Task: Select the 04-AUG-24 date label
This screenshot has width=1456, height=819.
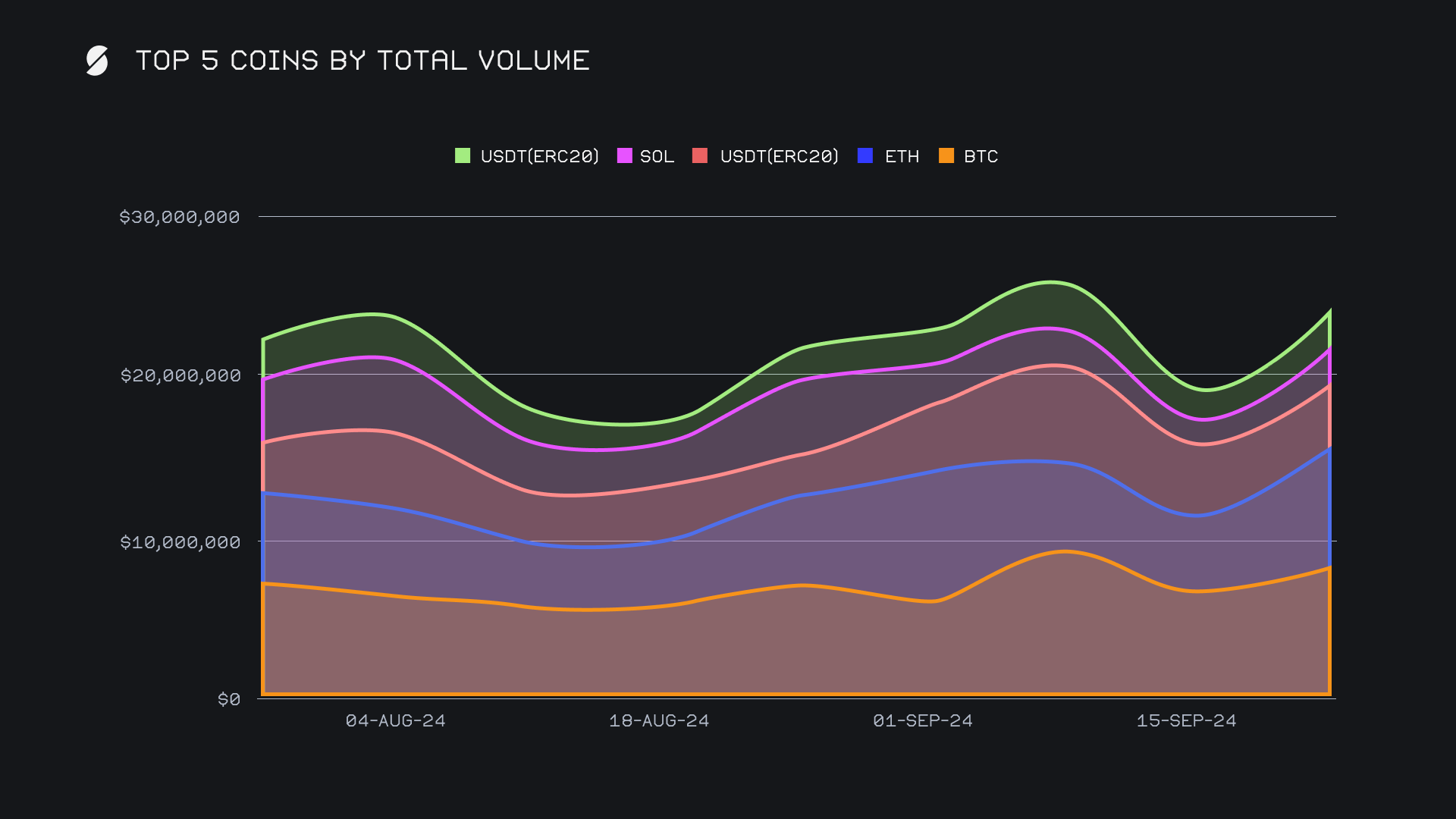Action: point(395,720)
